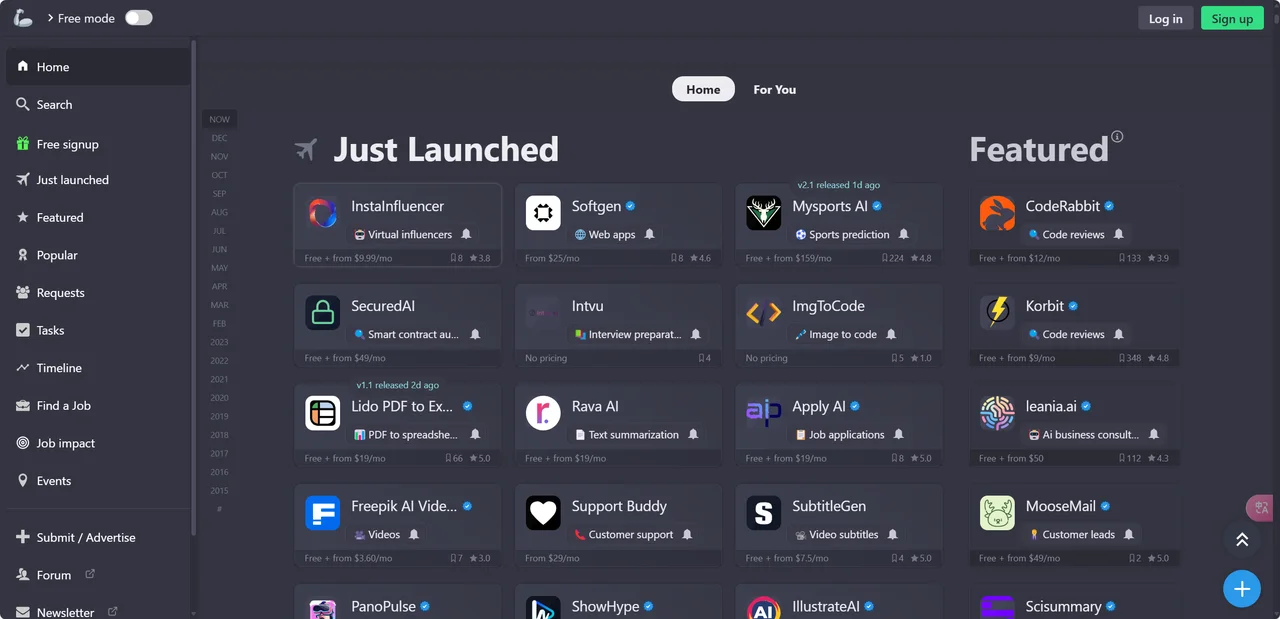Open the Rava AI logo icon
1280x619 pixels.
[543, 413]
